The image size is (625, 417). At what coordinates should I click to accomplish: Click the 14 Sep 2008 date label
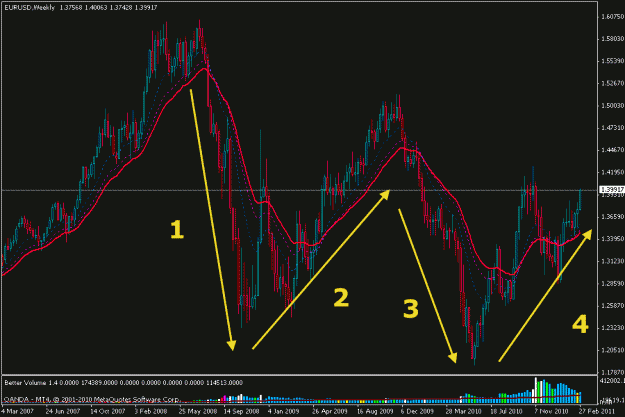pyautogui.click(x=241, y=411)
